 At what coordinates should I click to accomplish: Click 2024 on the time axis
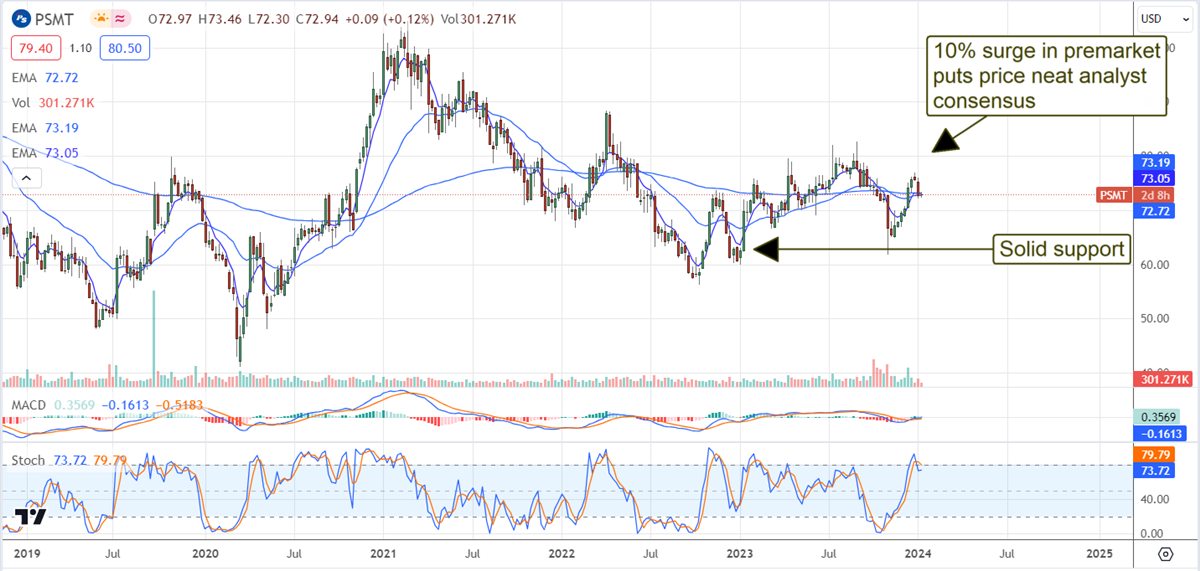(918, 552)
